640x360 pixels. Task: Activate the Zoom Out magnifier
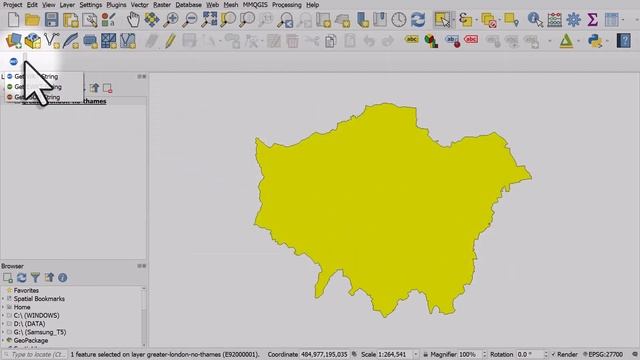click(189, 20)
